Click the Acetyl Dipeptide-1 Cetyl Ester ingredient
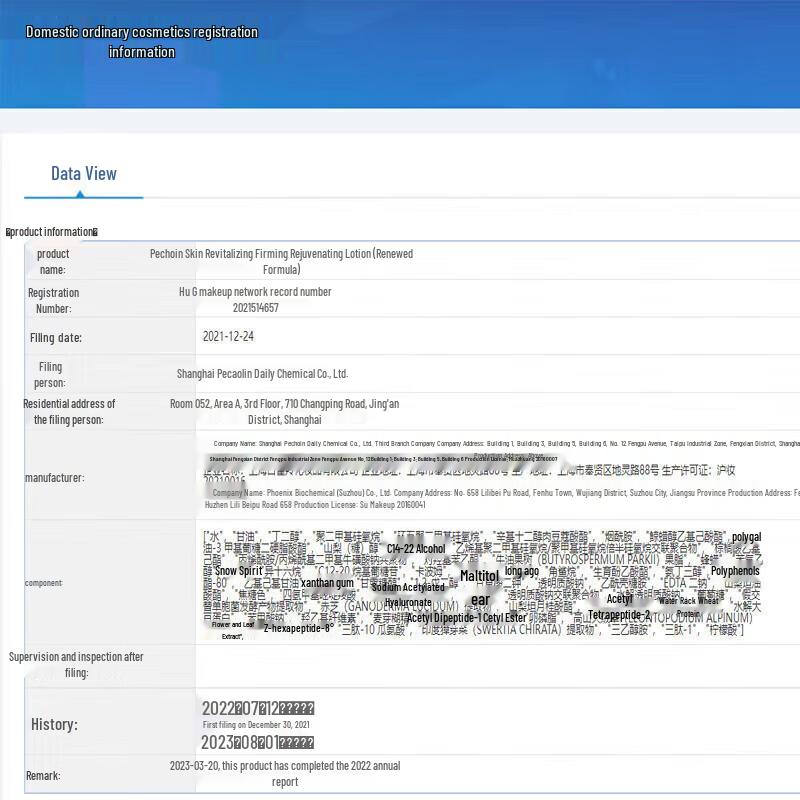800x800 pixels. click(465, 618)
